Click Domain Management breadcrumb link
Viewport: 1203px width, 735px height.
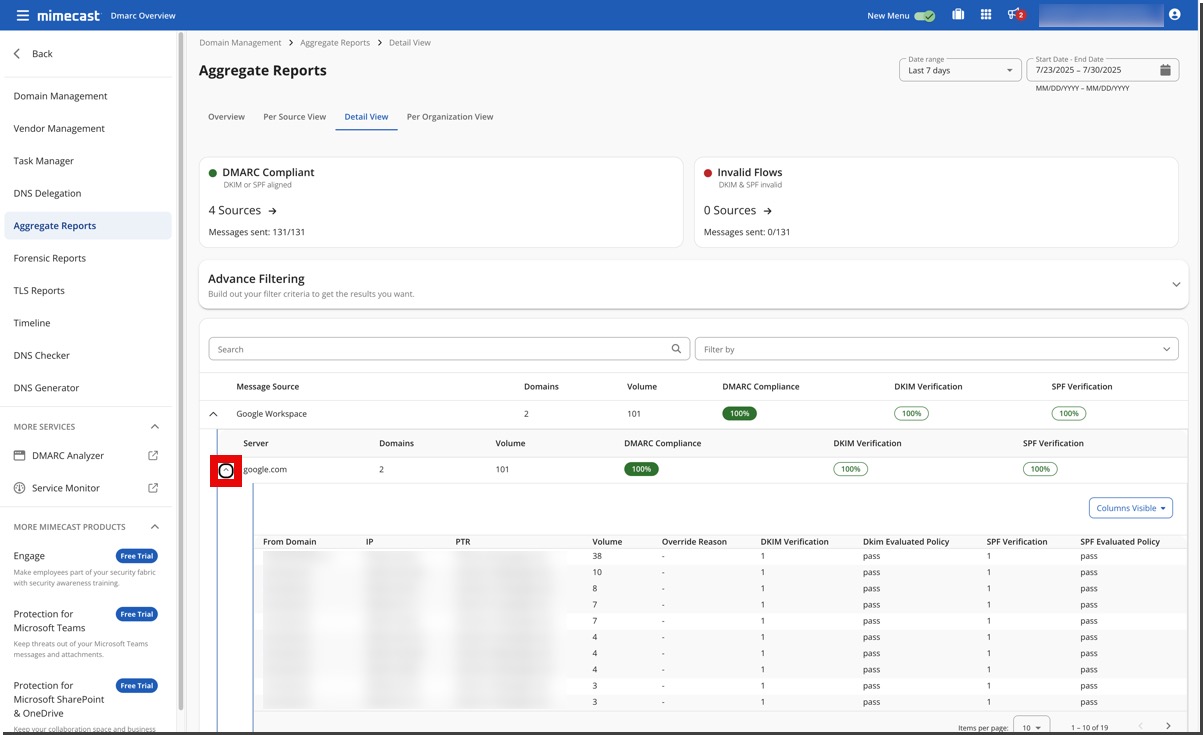240,43
